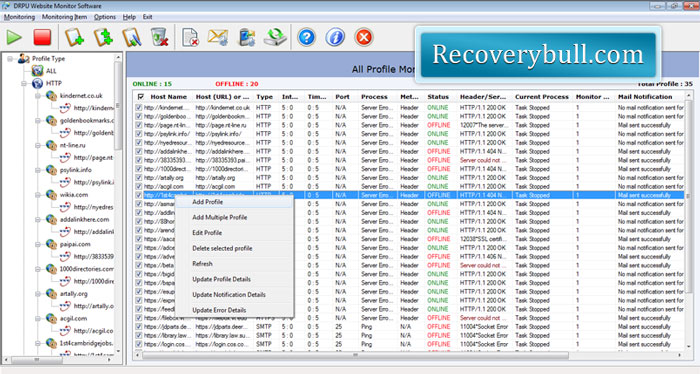
Task: Open the Options menu
Action: (x=105, y=17)
